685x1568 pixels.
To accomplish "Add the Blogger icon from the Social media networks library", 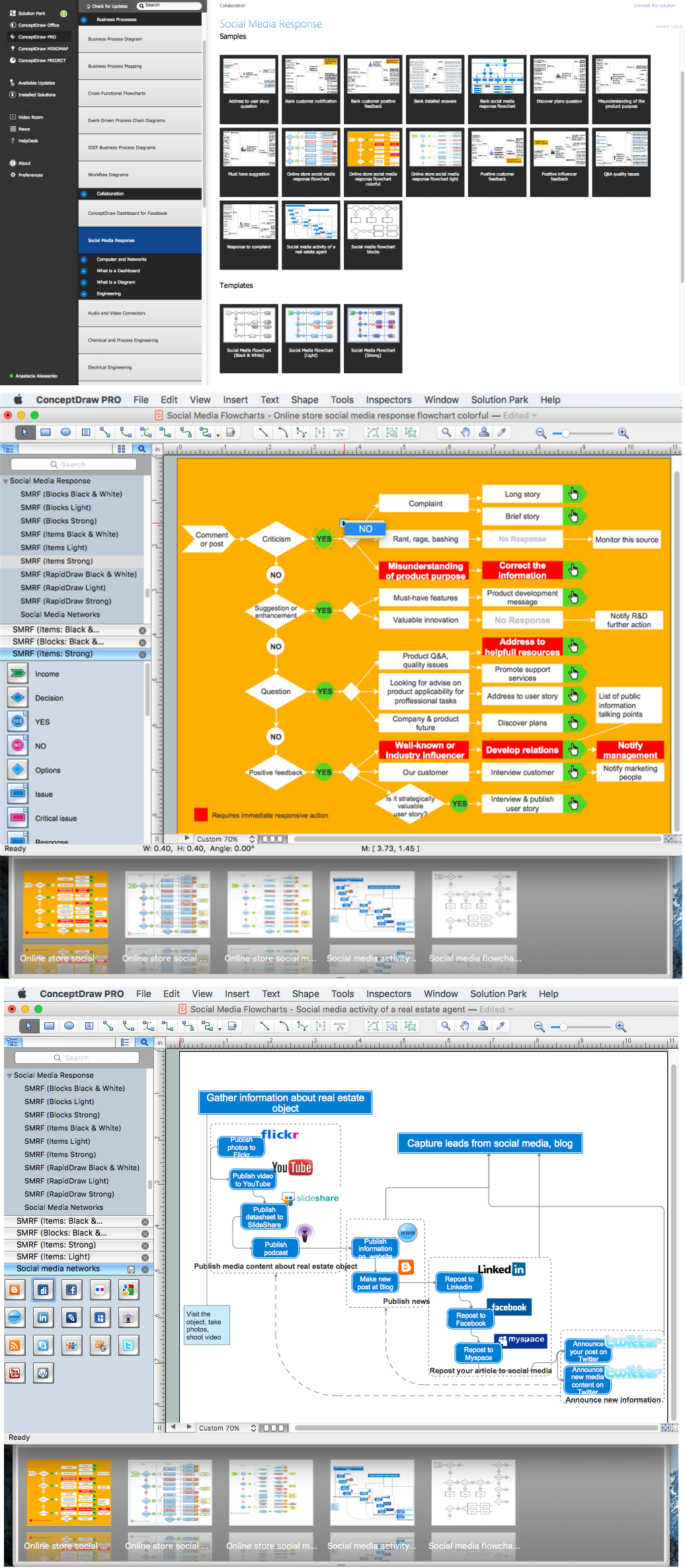I will click(x=15, y=1289).
